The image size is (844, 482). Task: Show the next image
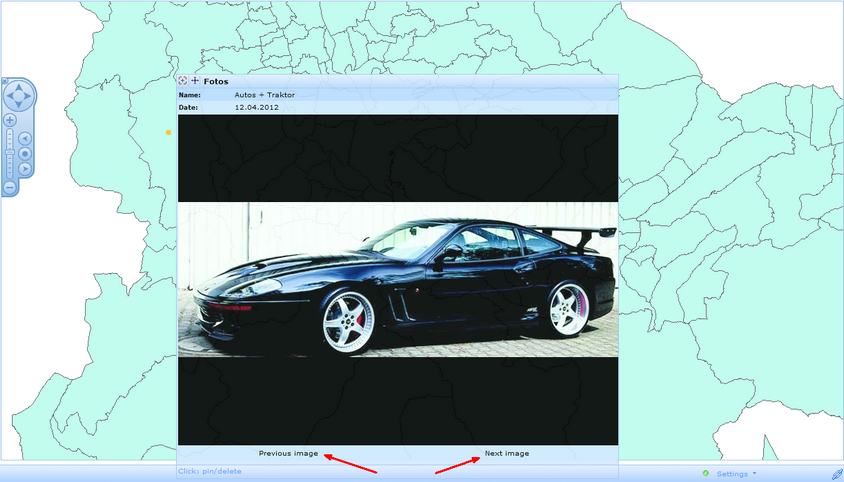click(507, 453)
